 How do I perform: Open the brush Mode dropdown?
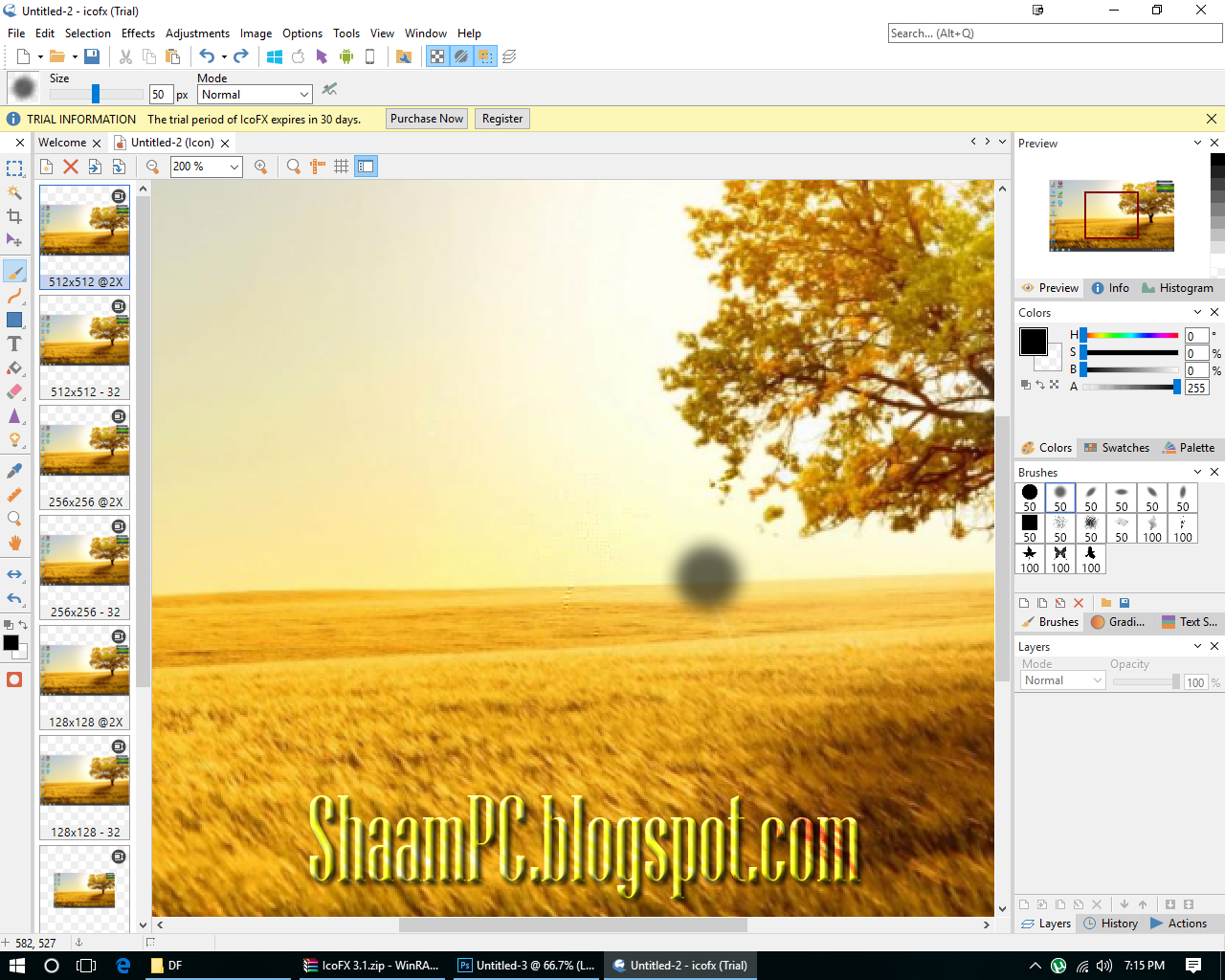click(x=255, y=95)
